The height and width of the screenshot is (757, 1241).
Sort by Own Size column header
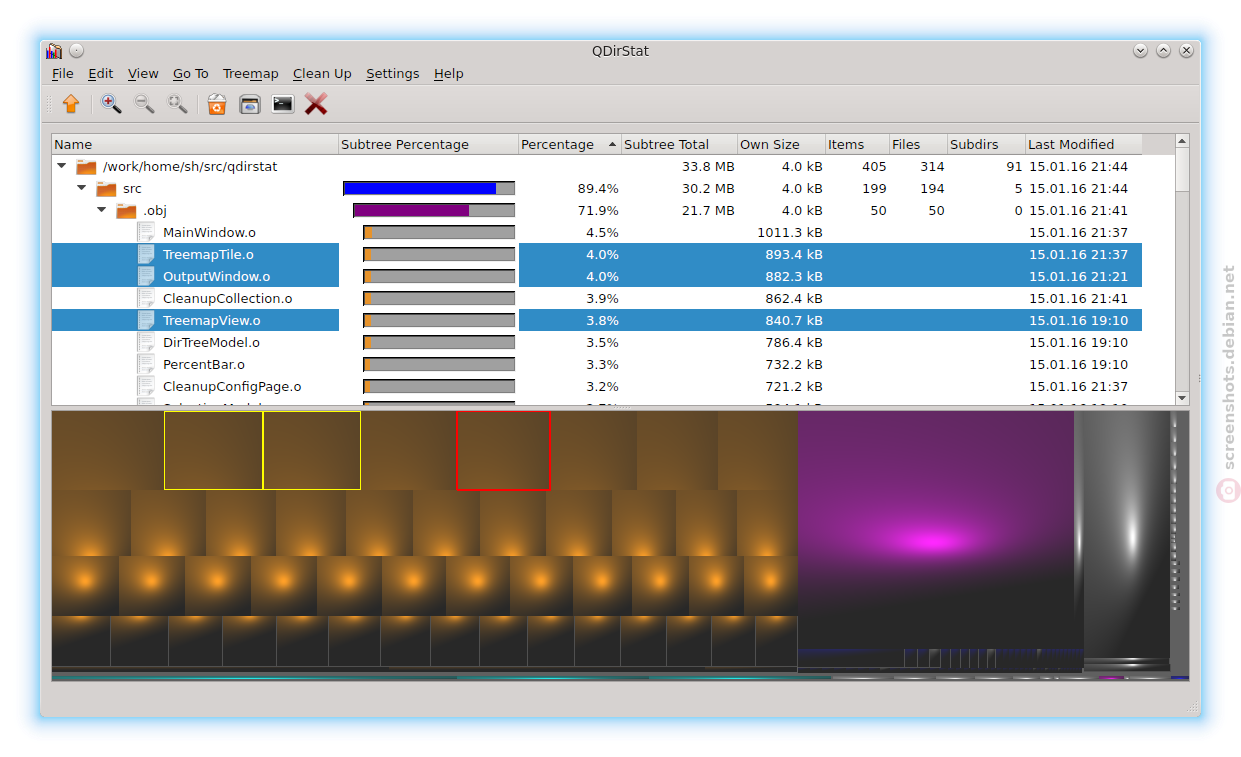point(781,145)
